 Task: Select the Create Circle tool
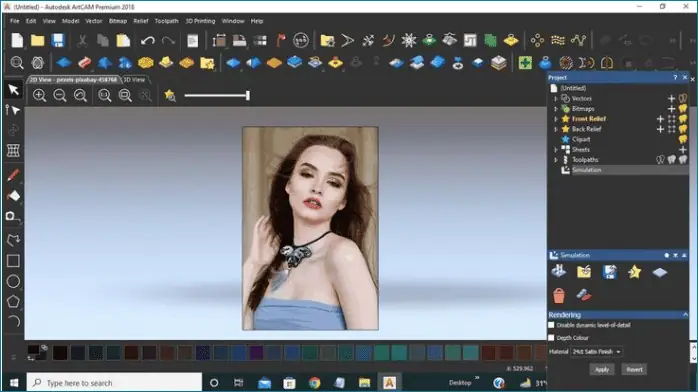pyautogui.click(x=13, y=281)
